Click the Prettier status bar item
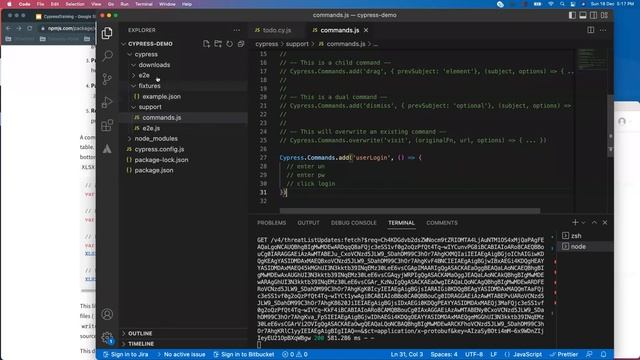 tap(564, 354)
